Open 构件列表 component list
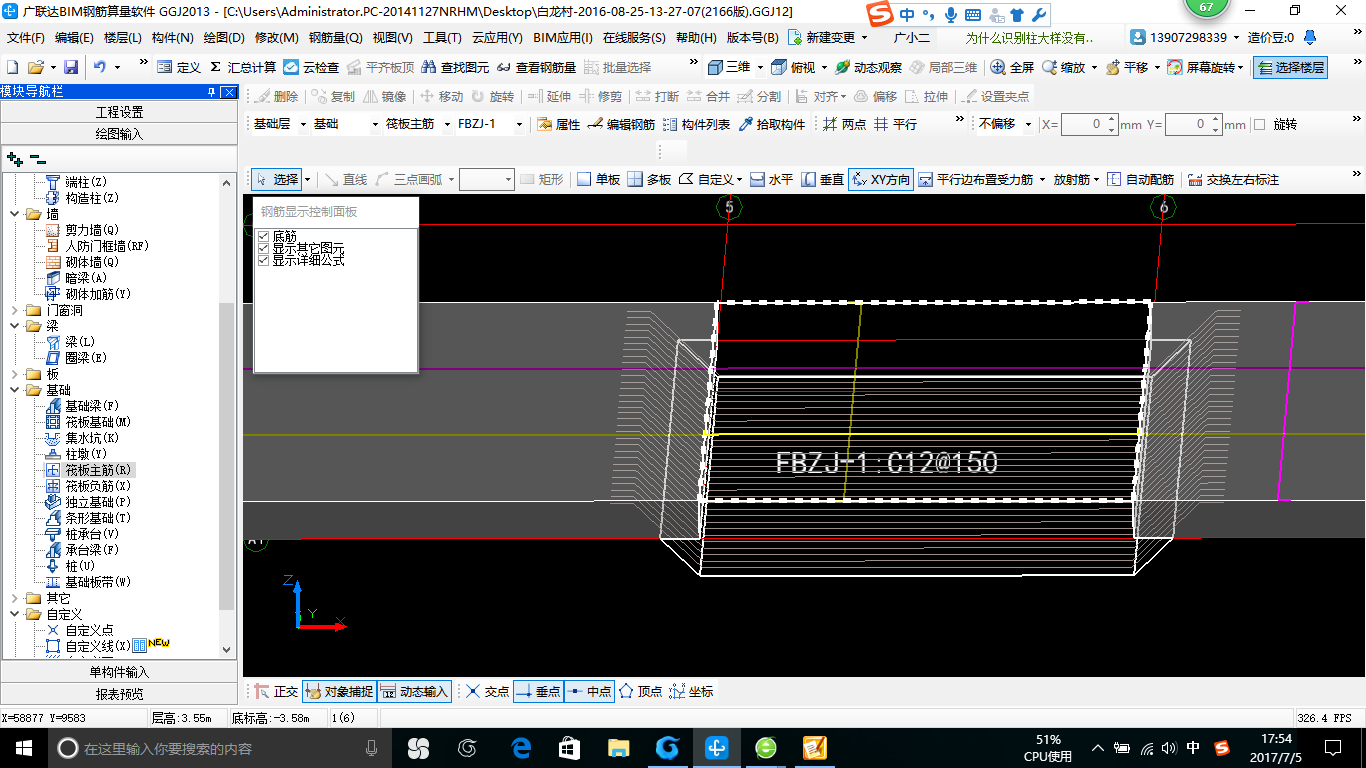The width and height of the screenshot is (1366, 768). tap(696, 124)
